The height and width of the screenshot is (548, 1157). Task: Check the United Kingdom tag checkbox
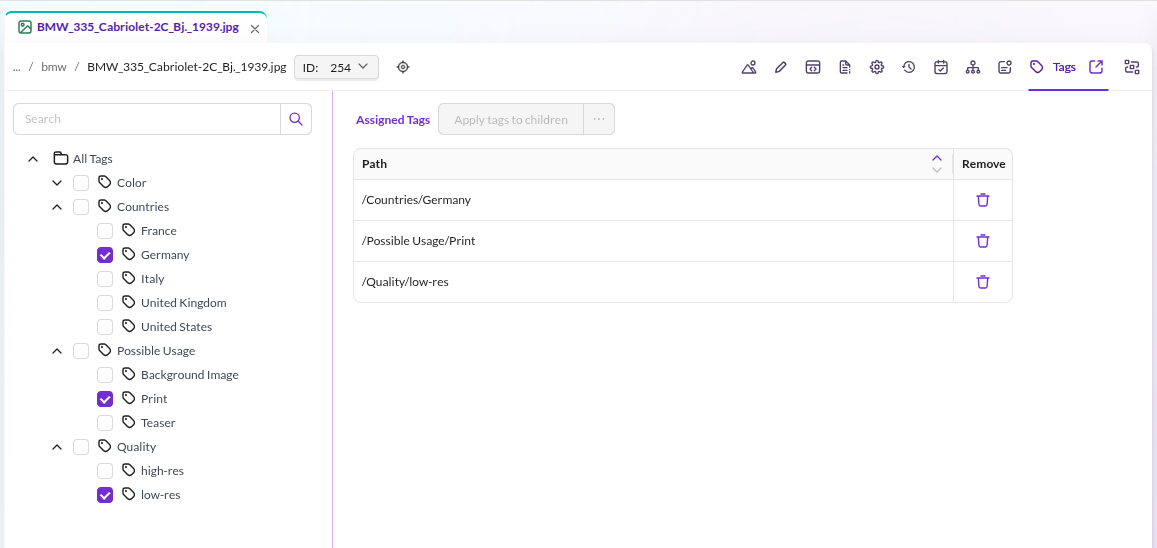click(x=105, y=303)
